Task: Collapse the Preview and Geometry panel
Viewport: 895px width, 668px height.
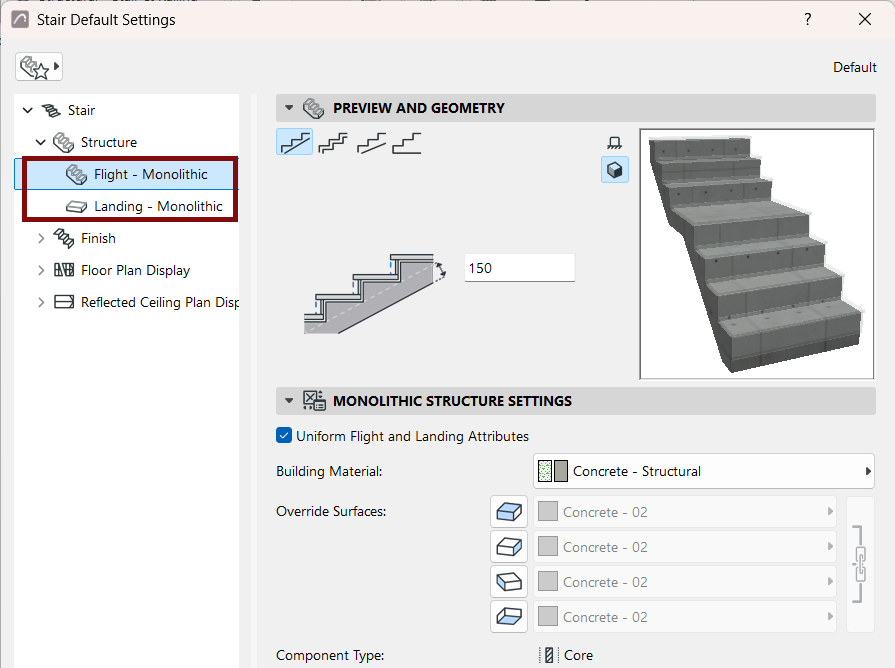Action: 289,108
